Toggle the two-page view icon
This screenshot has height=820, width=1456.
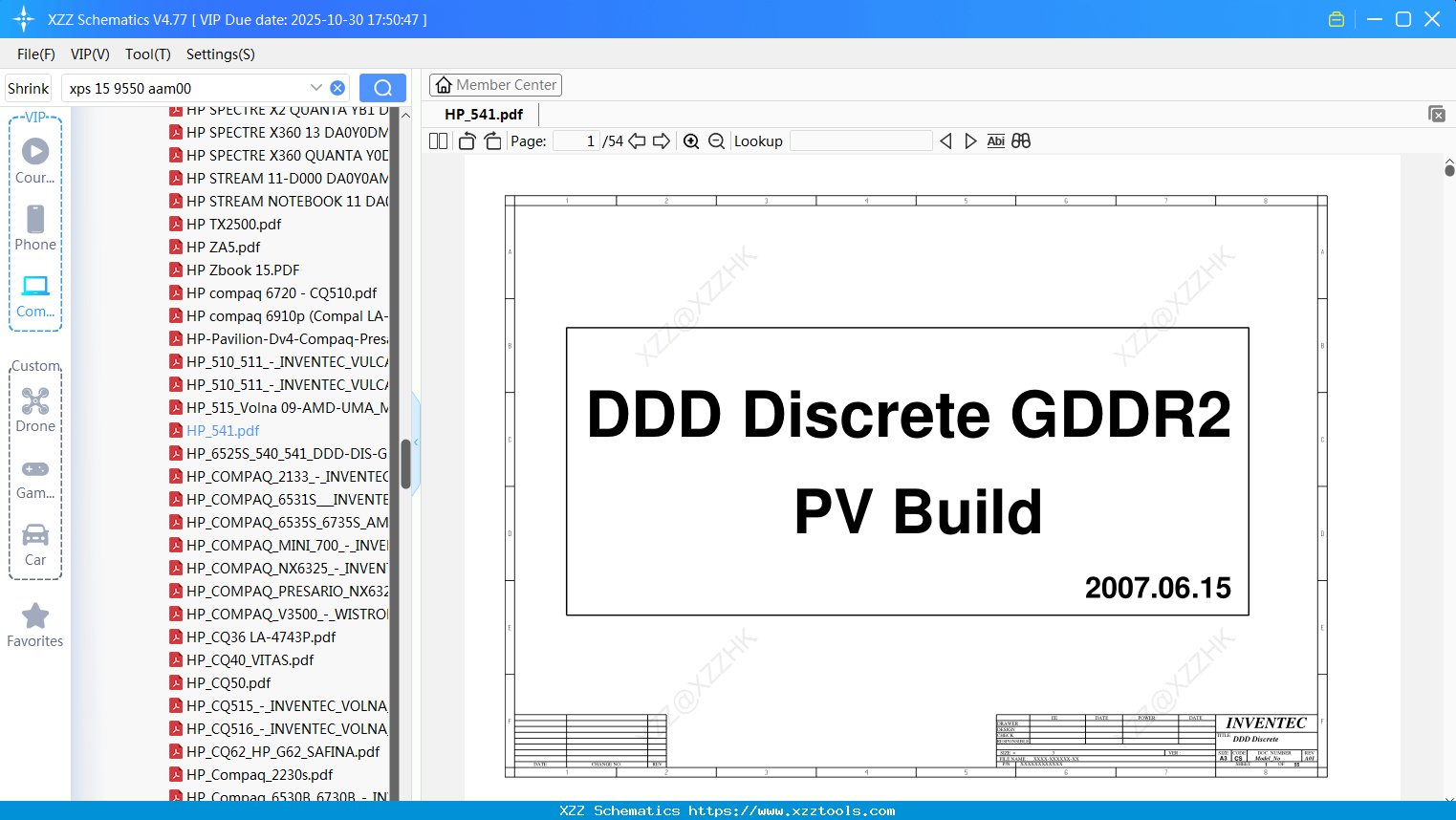click(439, 141)
